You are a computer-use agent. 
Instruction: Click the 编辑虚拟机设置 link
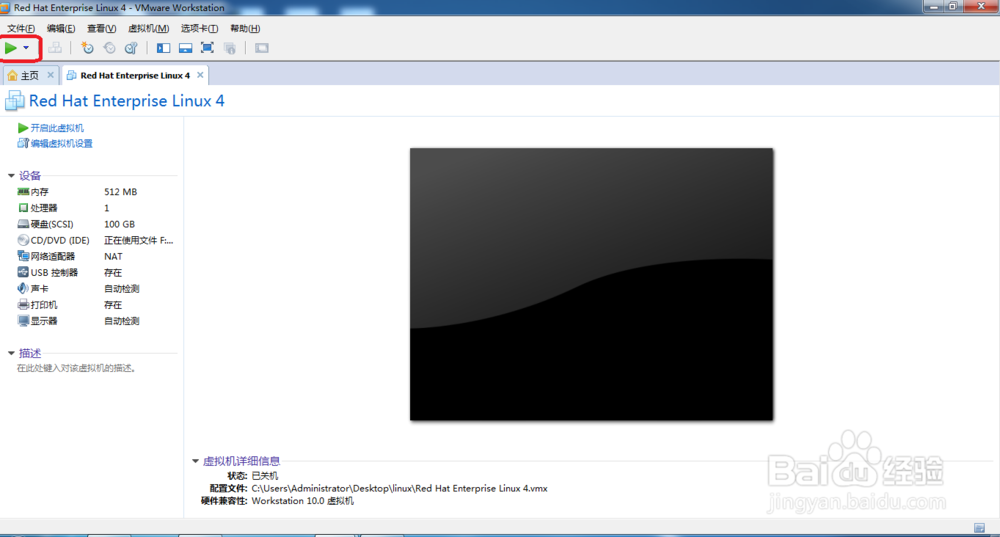(61, 143)
